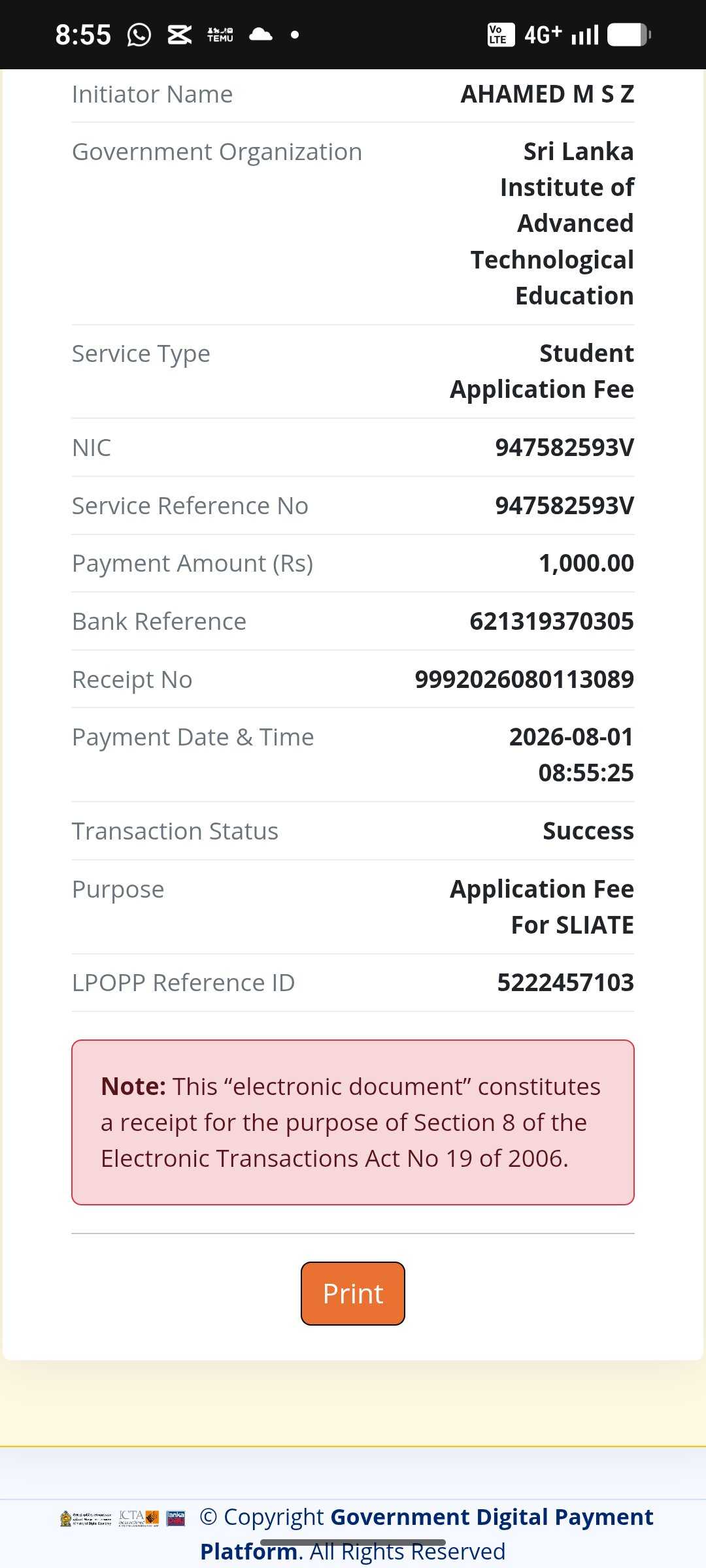Select the Bank Reference number 621319370305

tap(552, 621)
